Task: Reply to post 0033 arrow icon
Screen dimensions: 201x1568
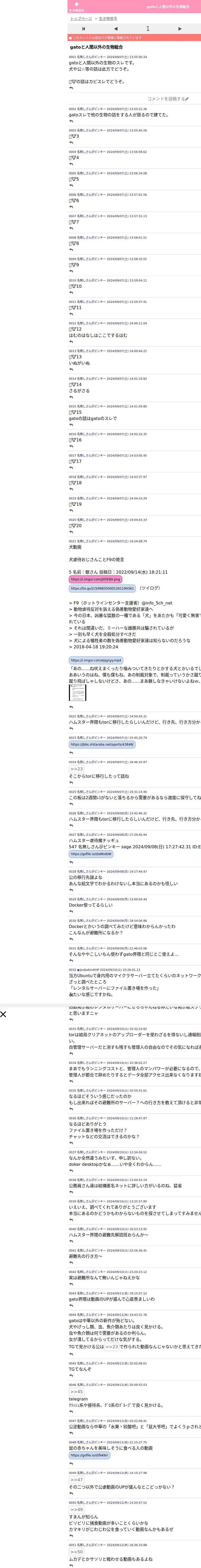Action: pos(71,1054)
